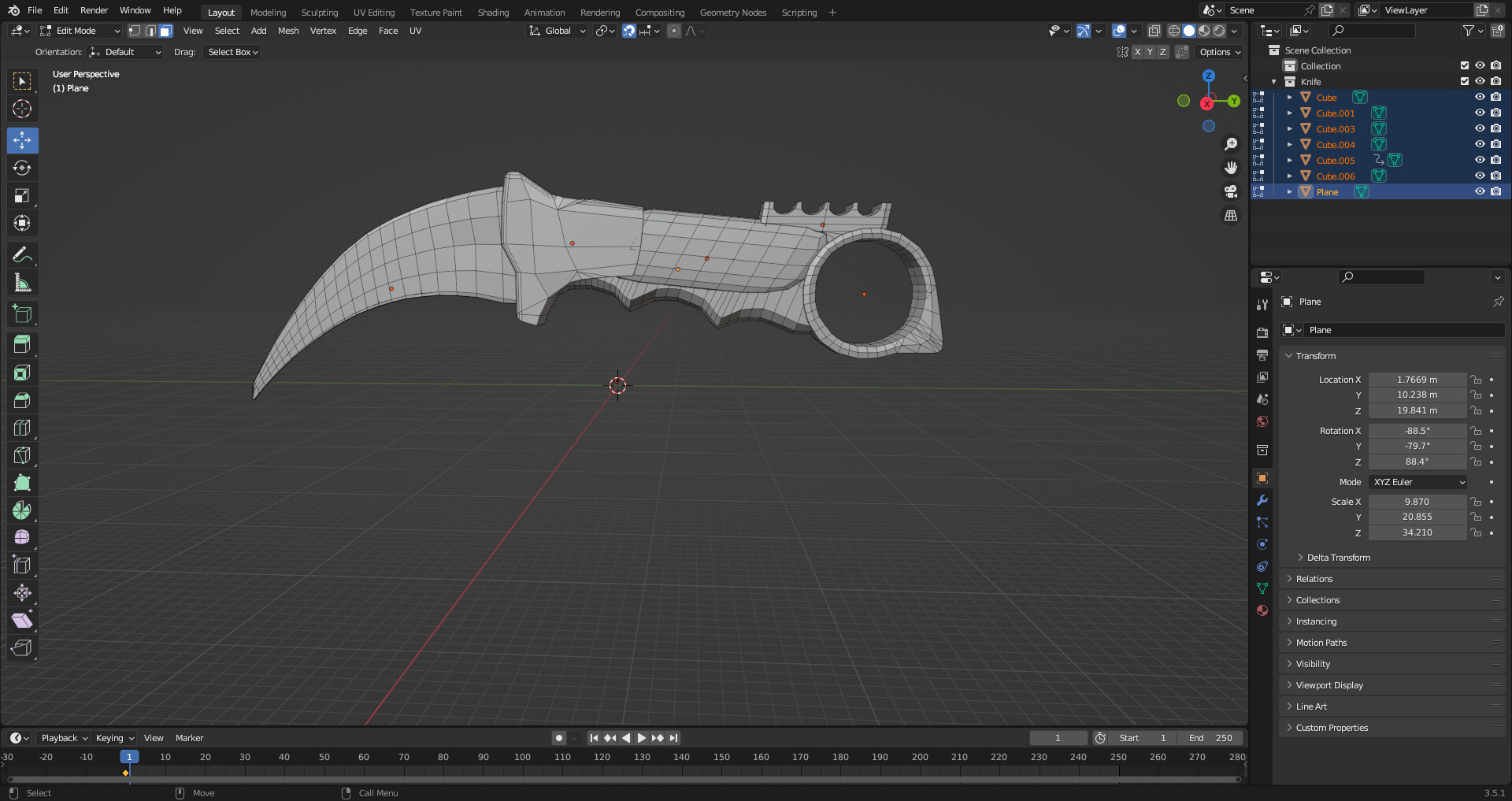The width and height of the screenshot is (1512, 801).
Task: Jump playhead to the last frame
Action: click(x=673, y=738)
